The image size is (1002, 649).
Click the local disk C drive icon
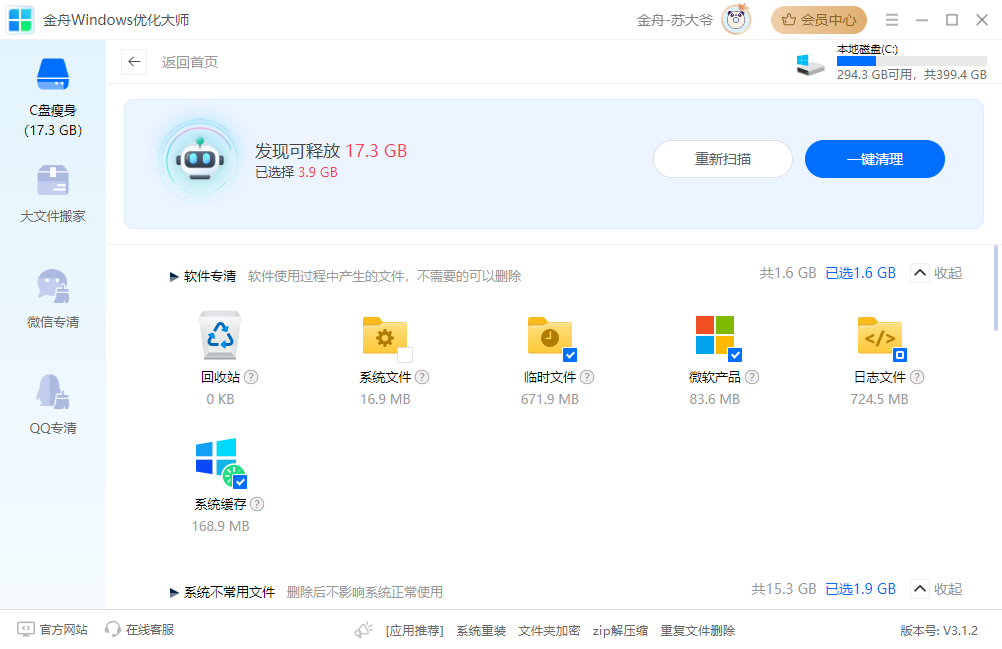(810, 64)
